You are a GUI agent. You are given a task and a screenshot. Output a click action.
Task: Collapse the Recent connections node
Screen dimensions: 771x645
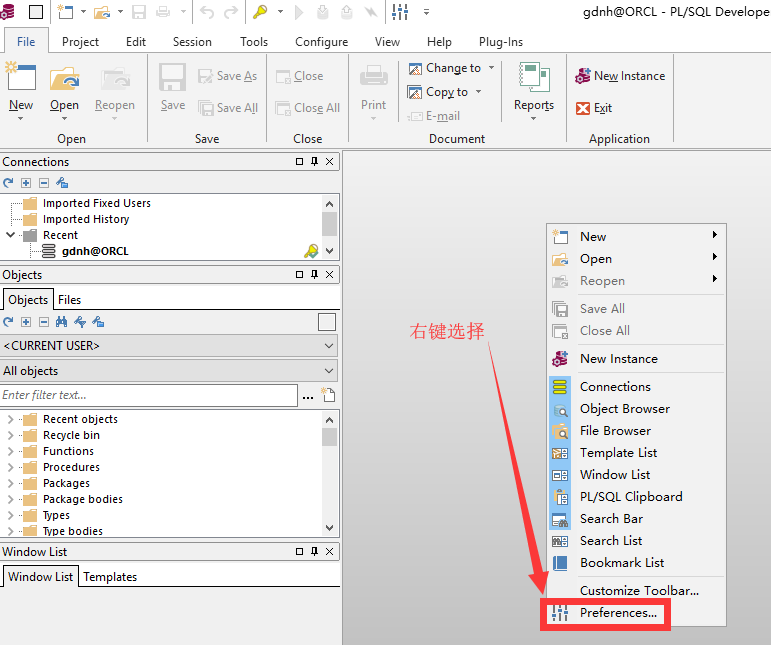coord(10,235)
